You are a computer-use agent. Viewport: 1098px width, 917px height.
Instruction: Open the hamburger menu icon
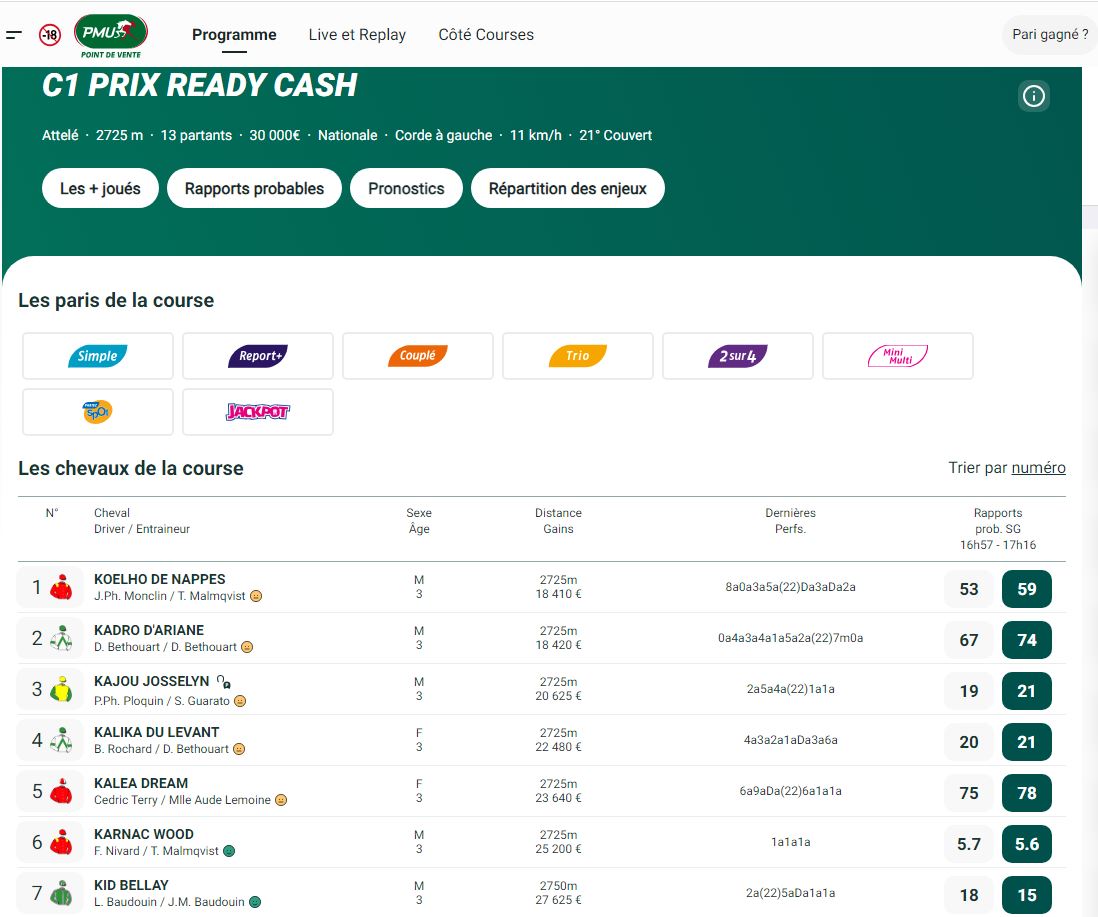click(14, 34)
